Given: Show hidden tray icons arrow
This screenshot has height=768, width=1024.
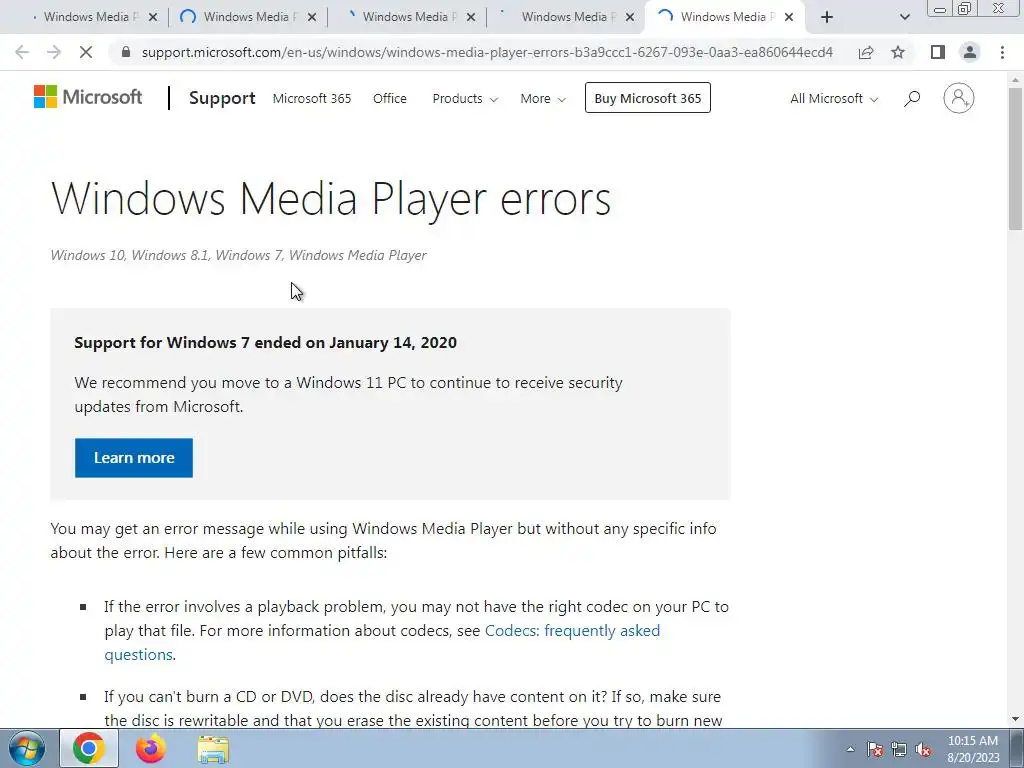Looking at the screenshot, I should pos(850,749).
